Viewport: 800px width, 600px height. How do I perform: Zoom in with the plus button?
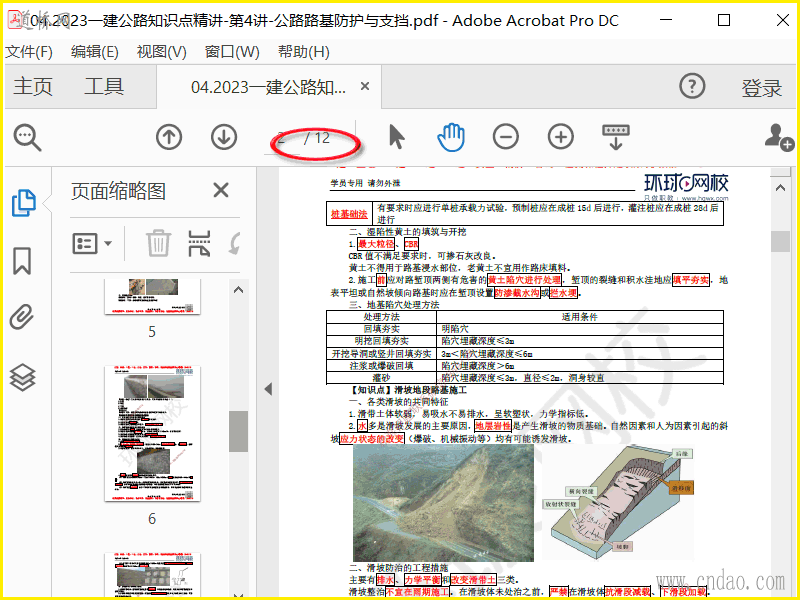coord(561,137)
